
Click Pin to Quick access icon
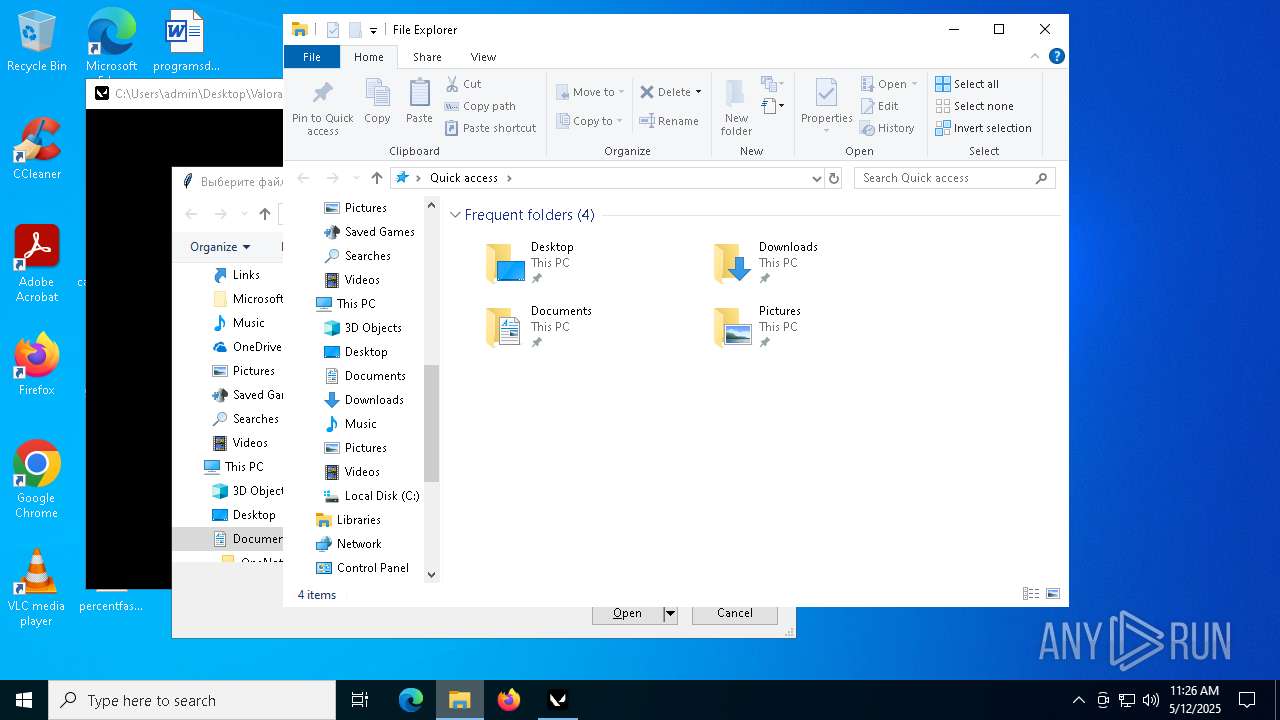(x=322, y=107)
